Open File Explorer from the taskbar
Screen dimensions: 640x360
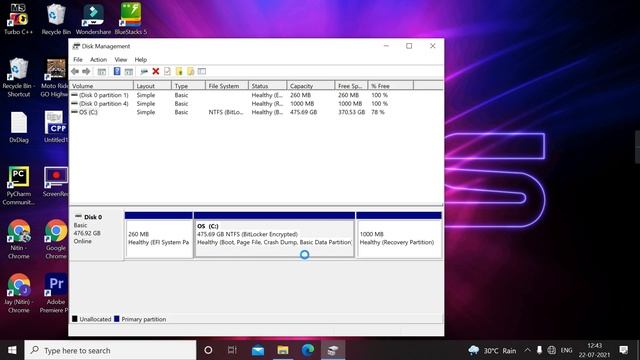click(283, 350)
